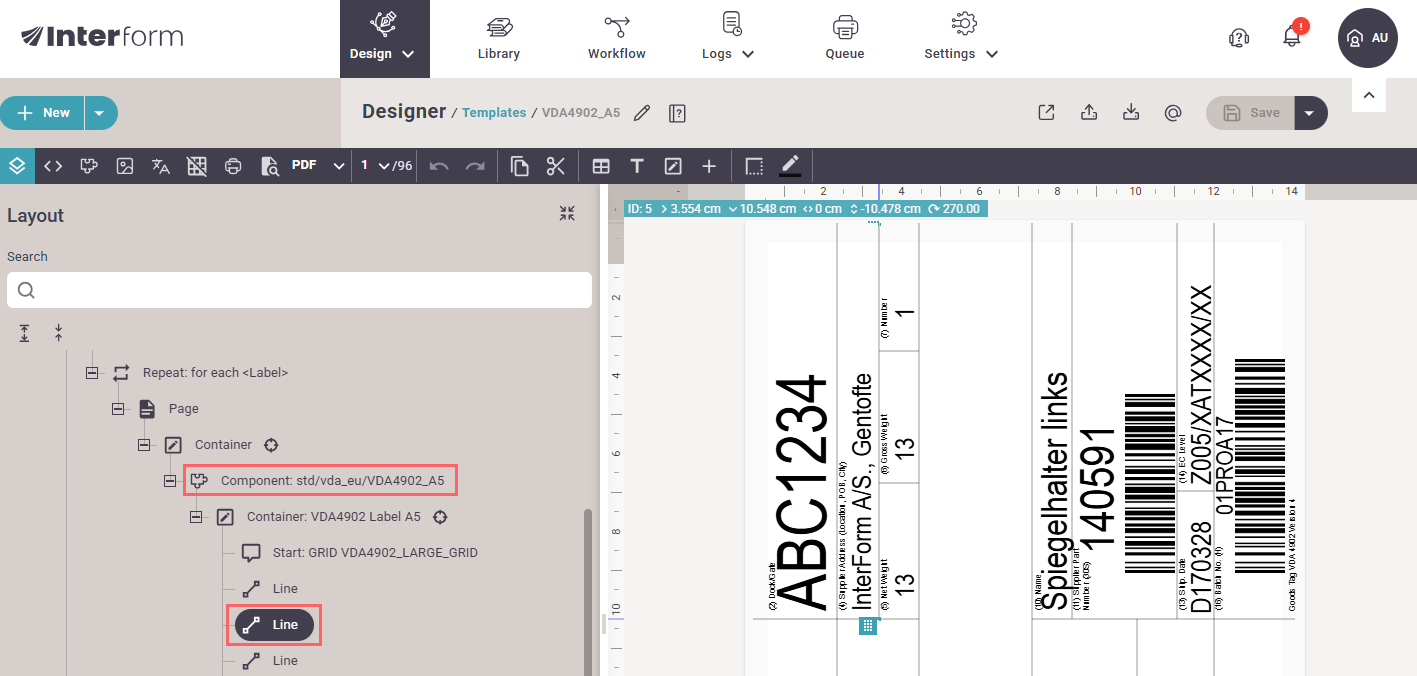Toggle the layers panel icon in toolbar

(16, 166)
